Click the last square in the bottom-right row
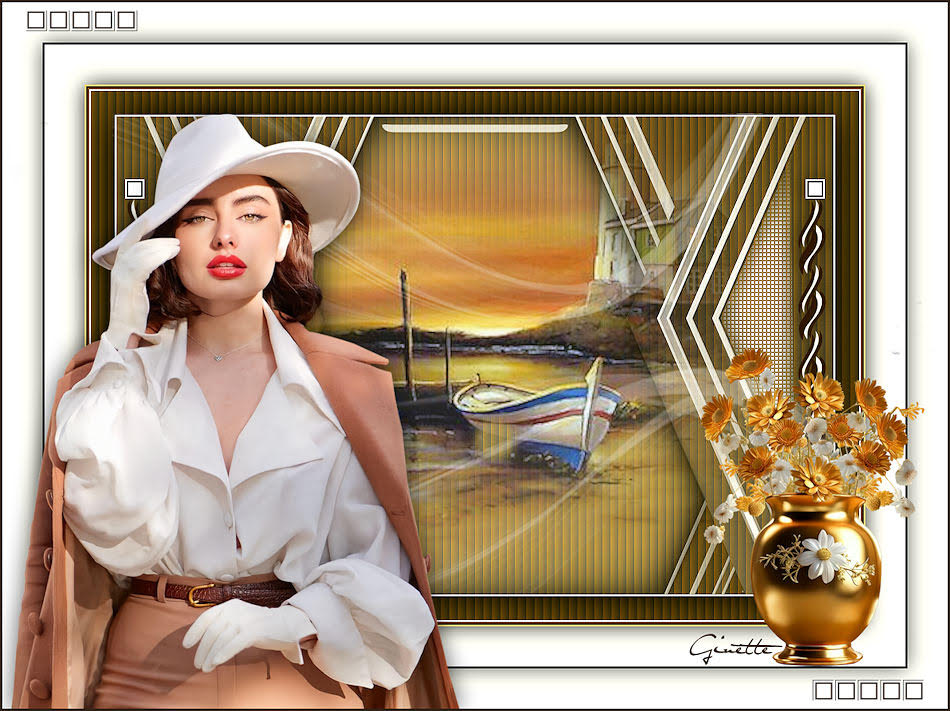 (x=913, y=690)
